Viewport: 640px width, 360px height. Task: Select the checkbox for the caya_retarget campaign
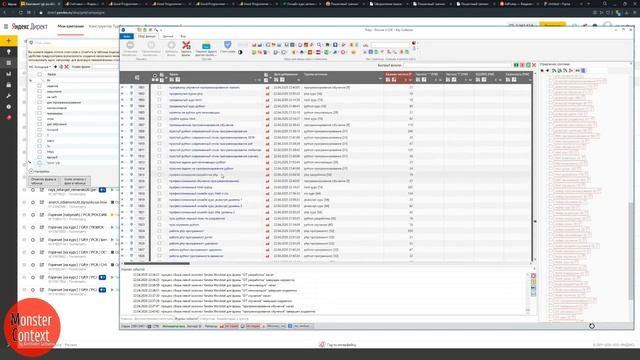[x=24, y=190]
